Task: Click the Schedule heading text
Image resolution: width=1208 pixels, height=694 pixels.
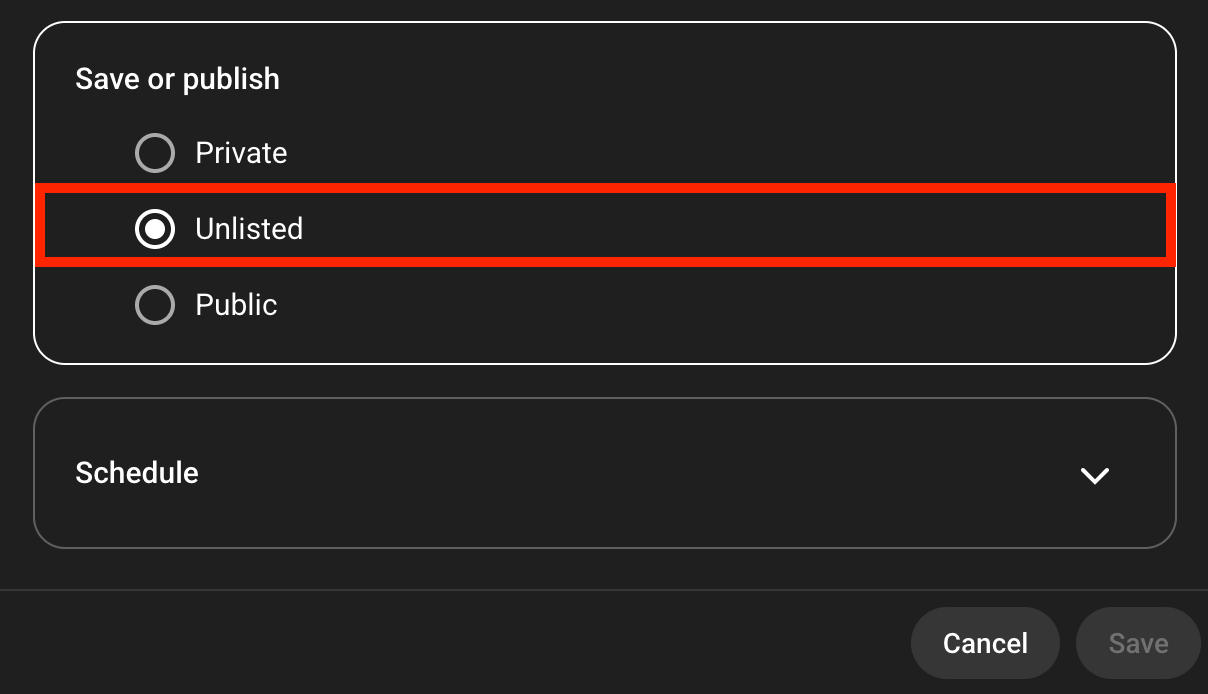Action: [x=137, y=473]
